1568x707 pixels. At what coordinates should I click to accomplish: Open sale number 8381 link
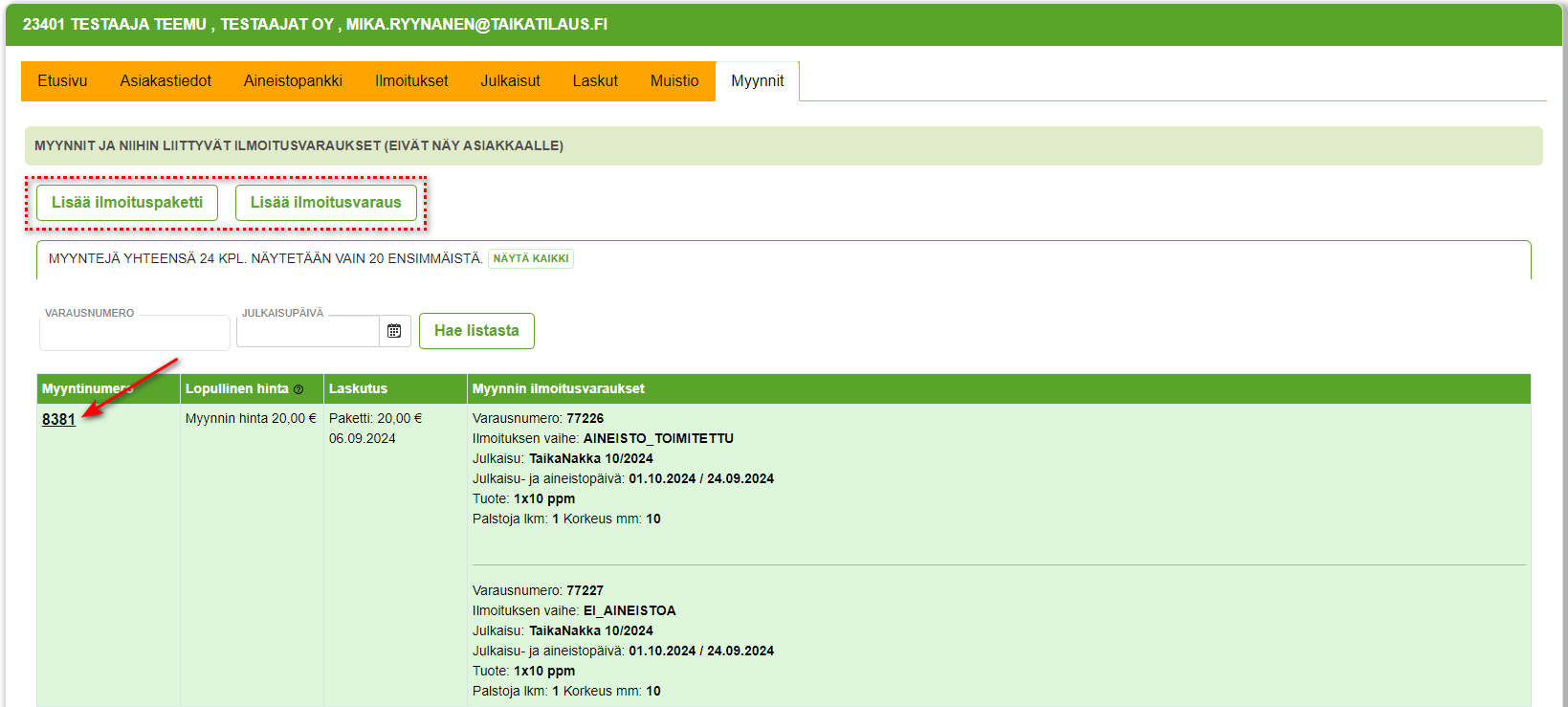click(58, 419)
